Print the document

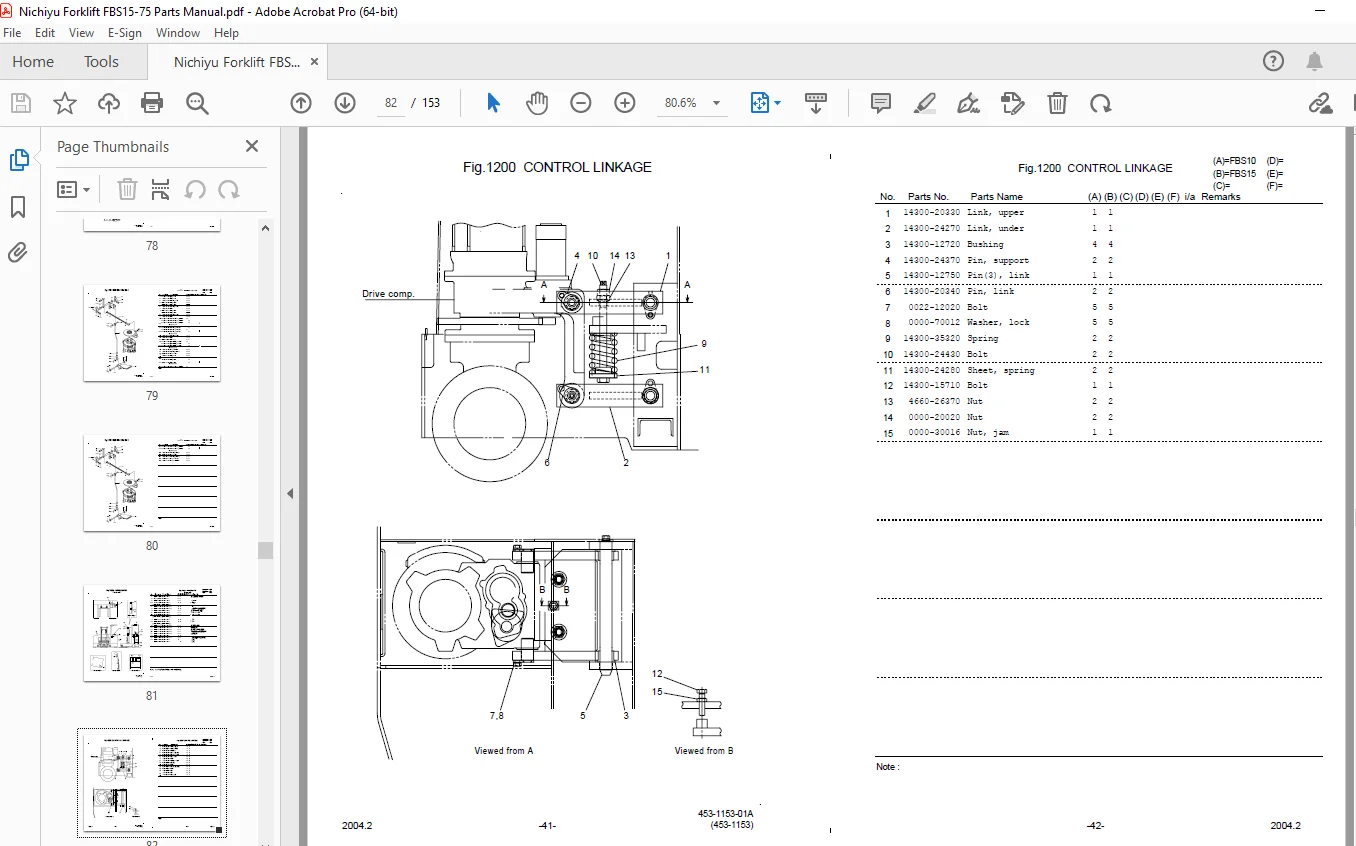point(152,103)
